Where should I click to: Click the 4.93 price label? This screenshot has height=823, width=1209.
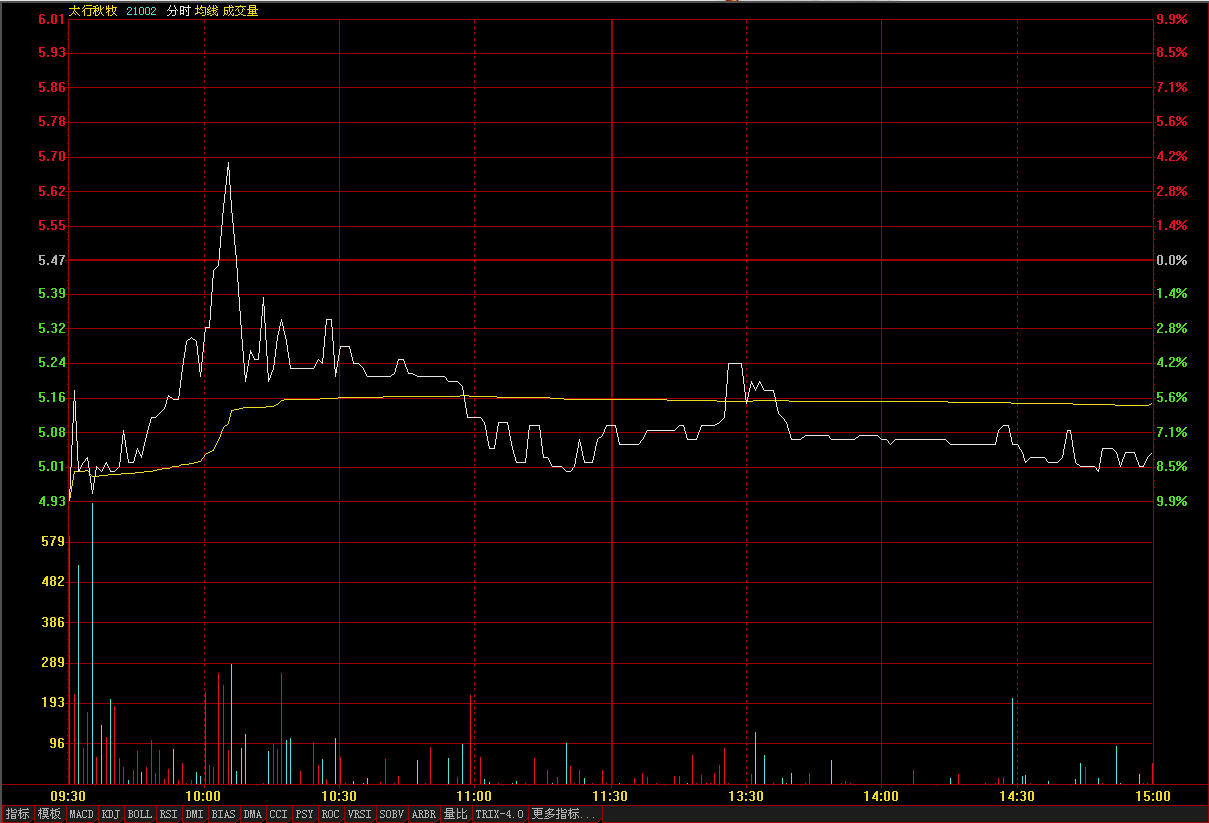click(x=52, y=501)
